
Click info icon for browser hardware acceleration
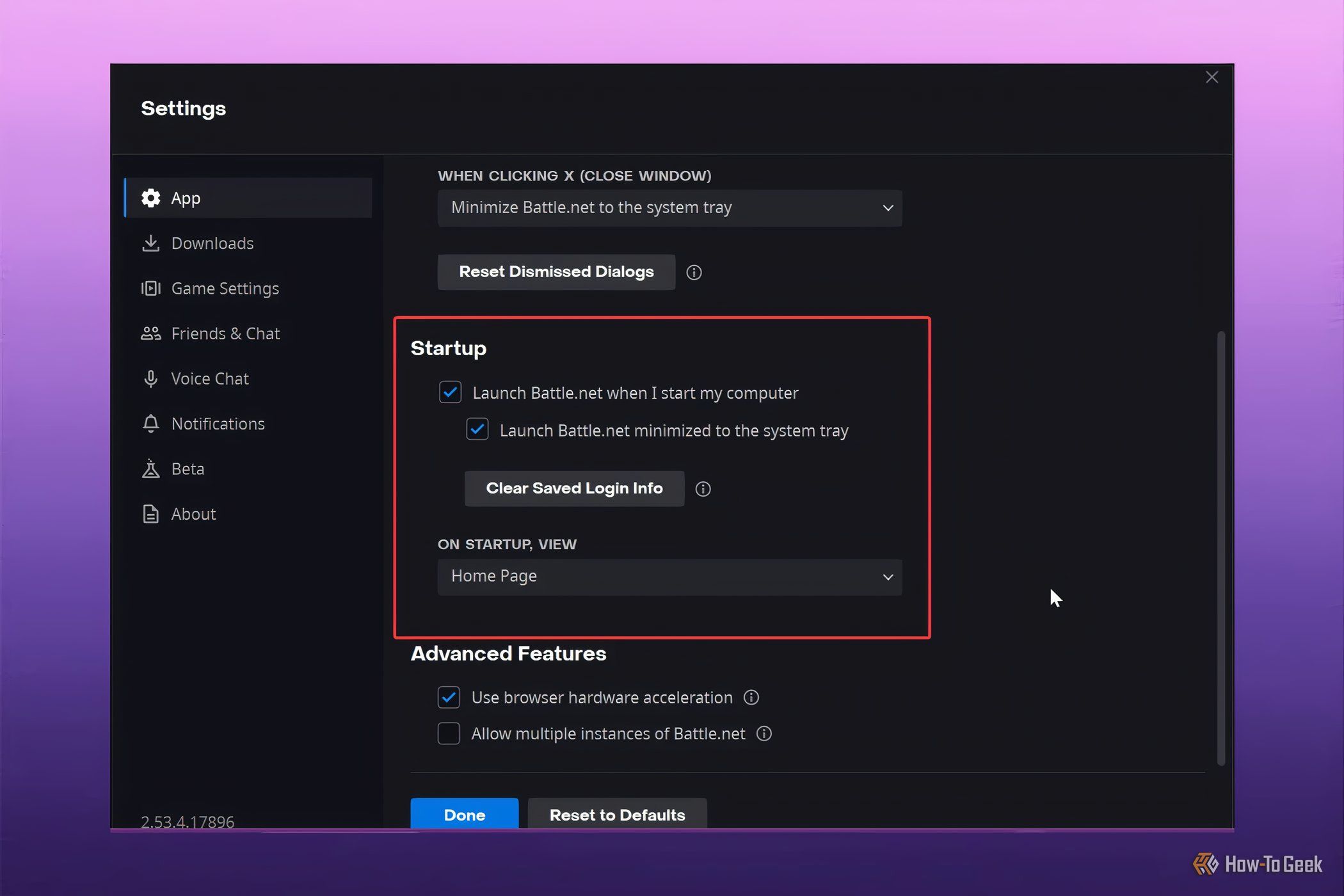coord(751,698)
